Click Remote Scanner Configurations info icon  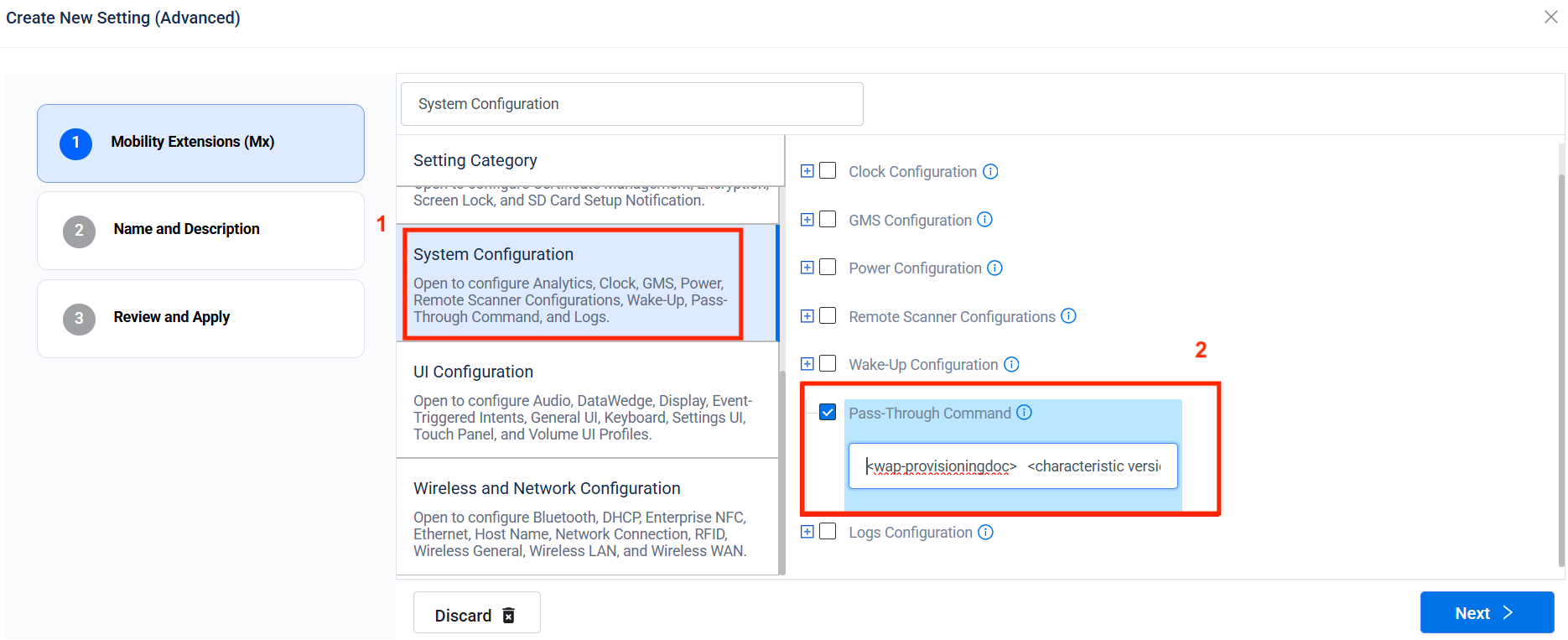click(1068, 316)
